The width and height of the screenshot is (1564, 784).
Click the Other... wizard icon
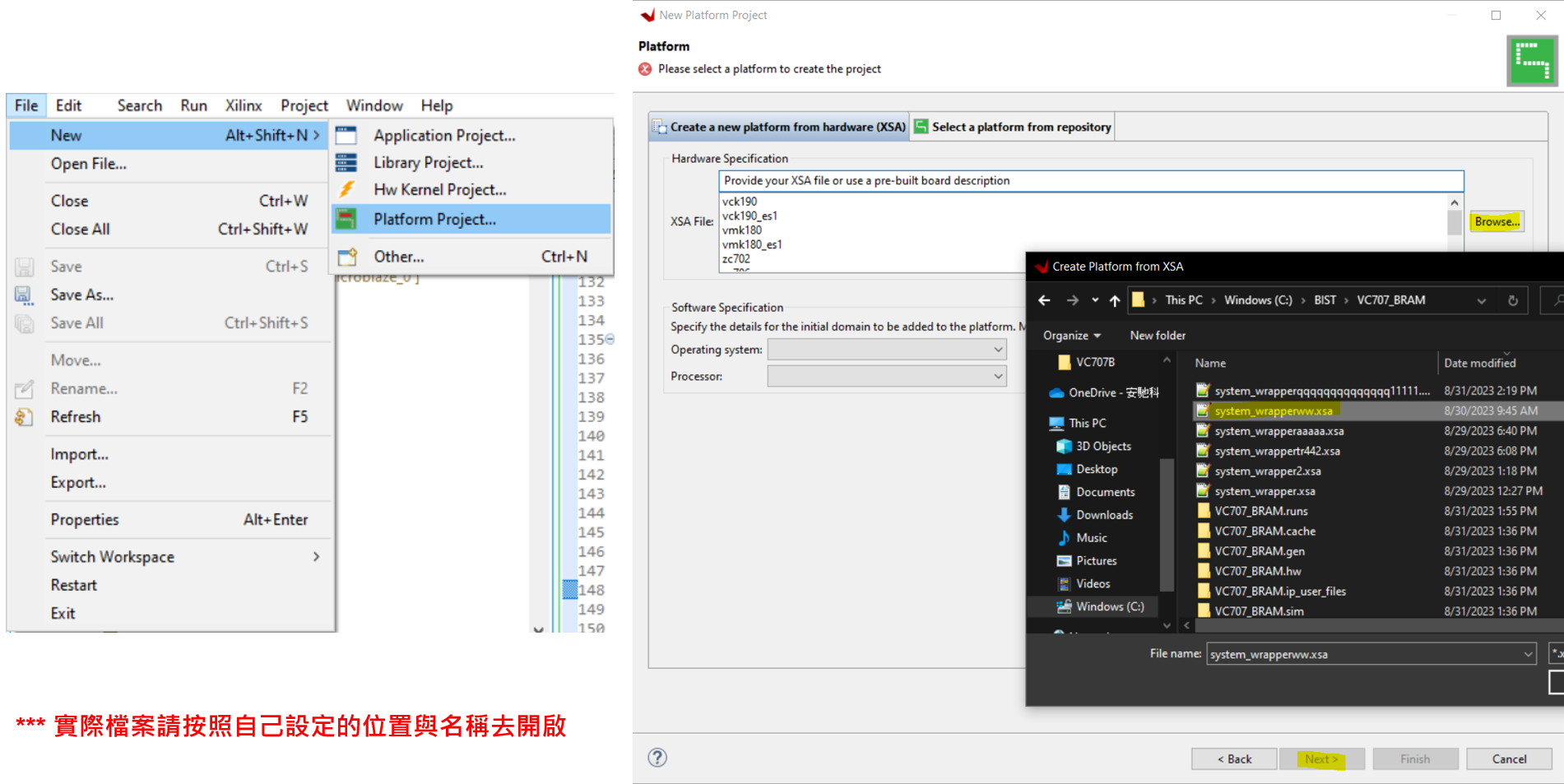click(x=347, y=257)
